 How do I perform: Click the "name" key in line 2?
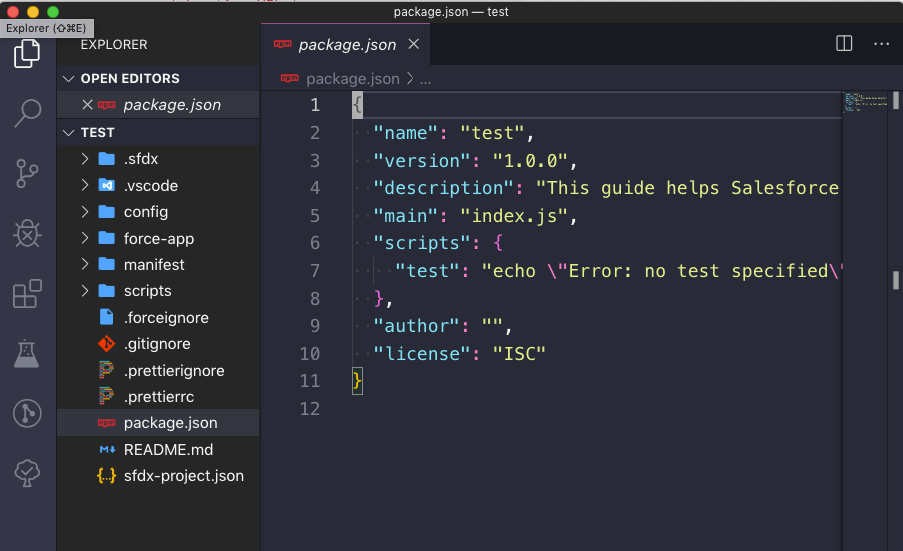[x=405, y=133]
